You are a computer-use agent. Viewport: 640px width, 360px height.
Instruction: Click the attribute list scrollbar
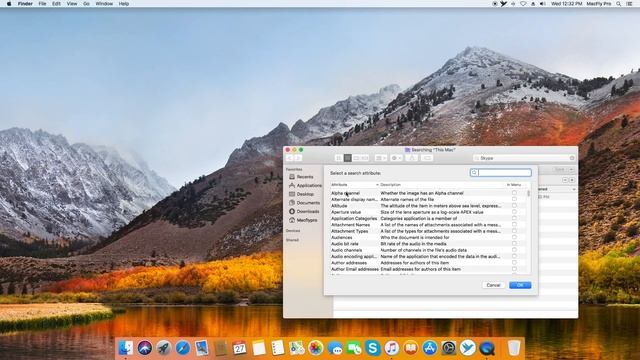(529, 193)
